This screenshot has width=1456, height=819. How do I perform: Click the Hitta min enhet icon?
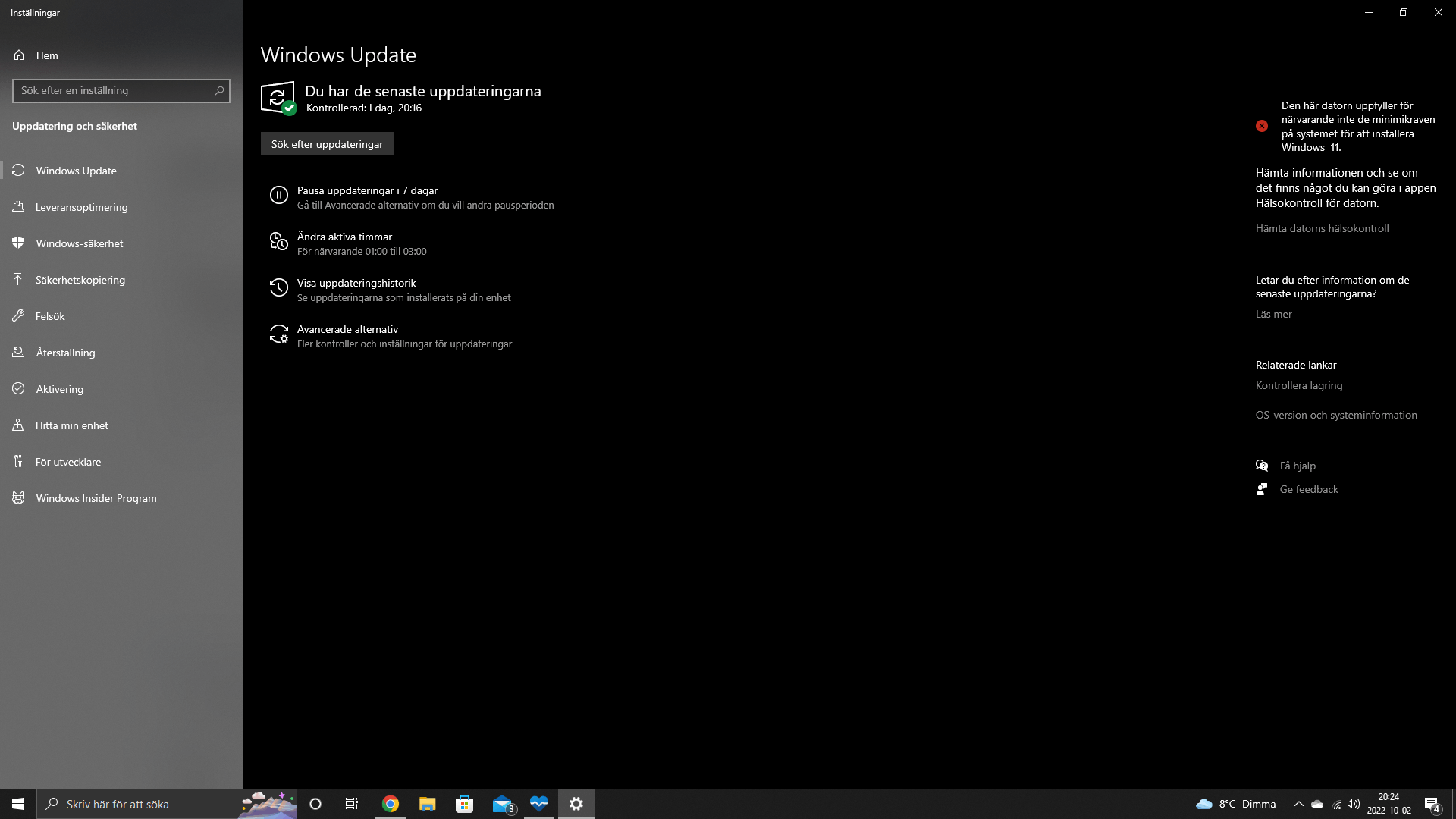point(18,425)
